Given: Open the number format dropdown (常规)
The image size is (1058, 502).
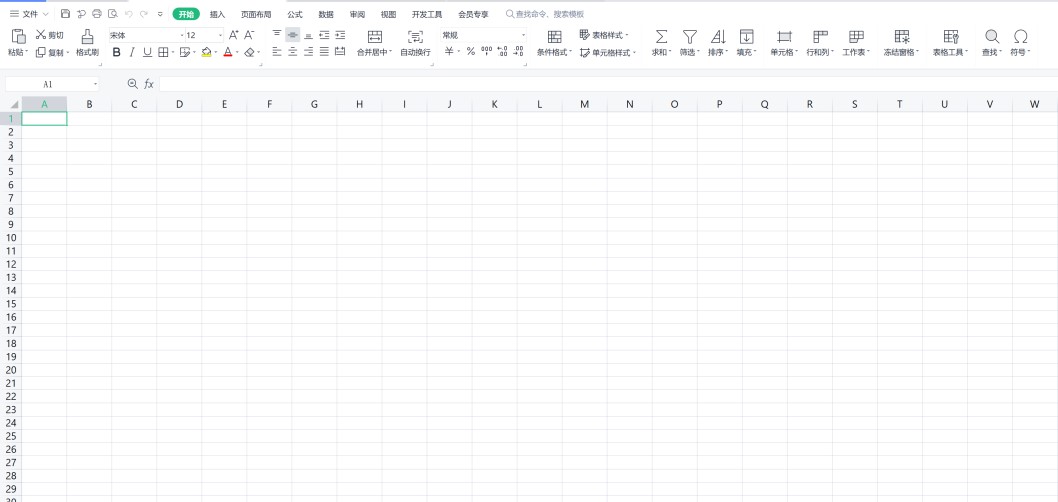Looking at the screenshot, I should 522,35.
